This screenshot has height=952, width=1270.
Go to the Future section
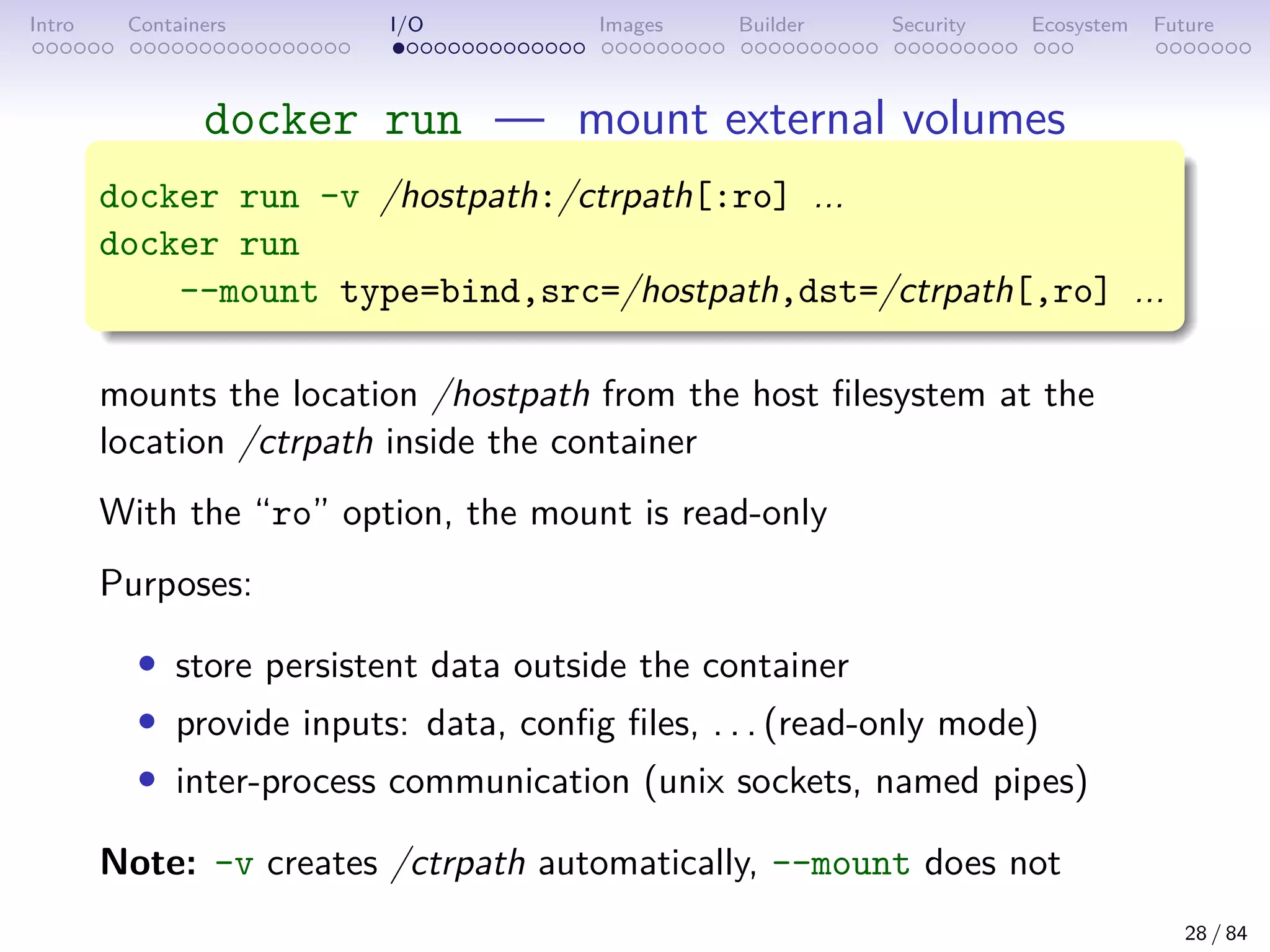(1183, 25)
